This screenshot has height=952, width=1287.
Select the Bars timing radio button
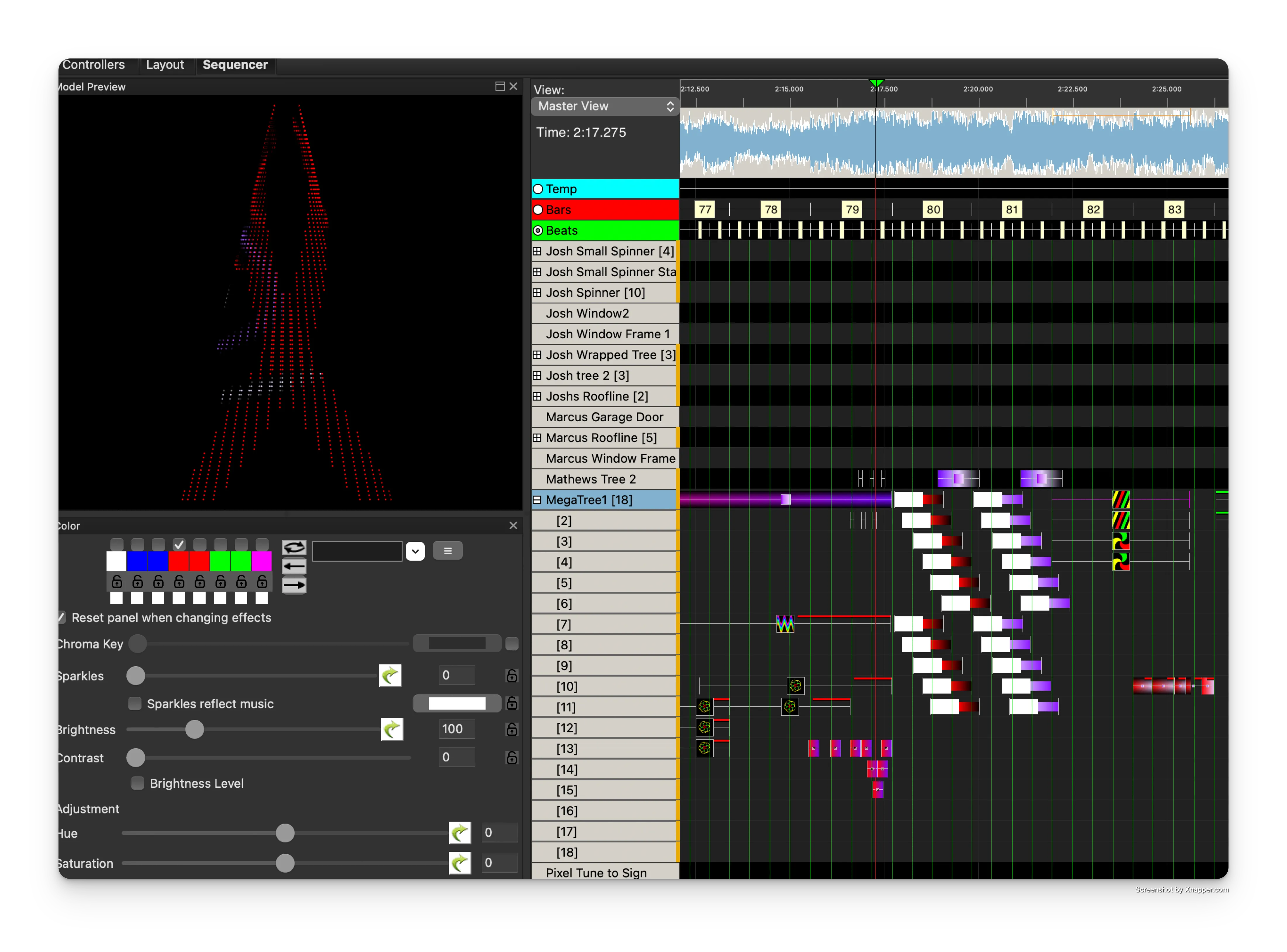pos(538,210)
